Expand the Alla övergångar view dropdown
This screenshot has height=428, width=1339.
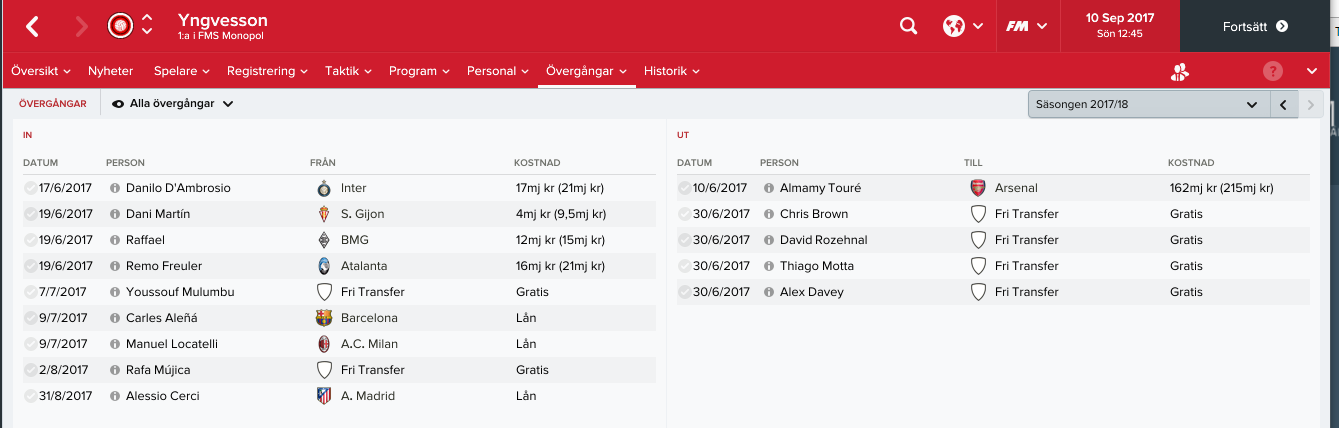click(172, 103)
